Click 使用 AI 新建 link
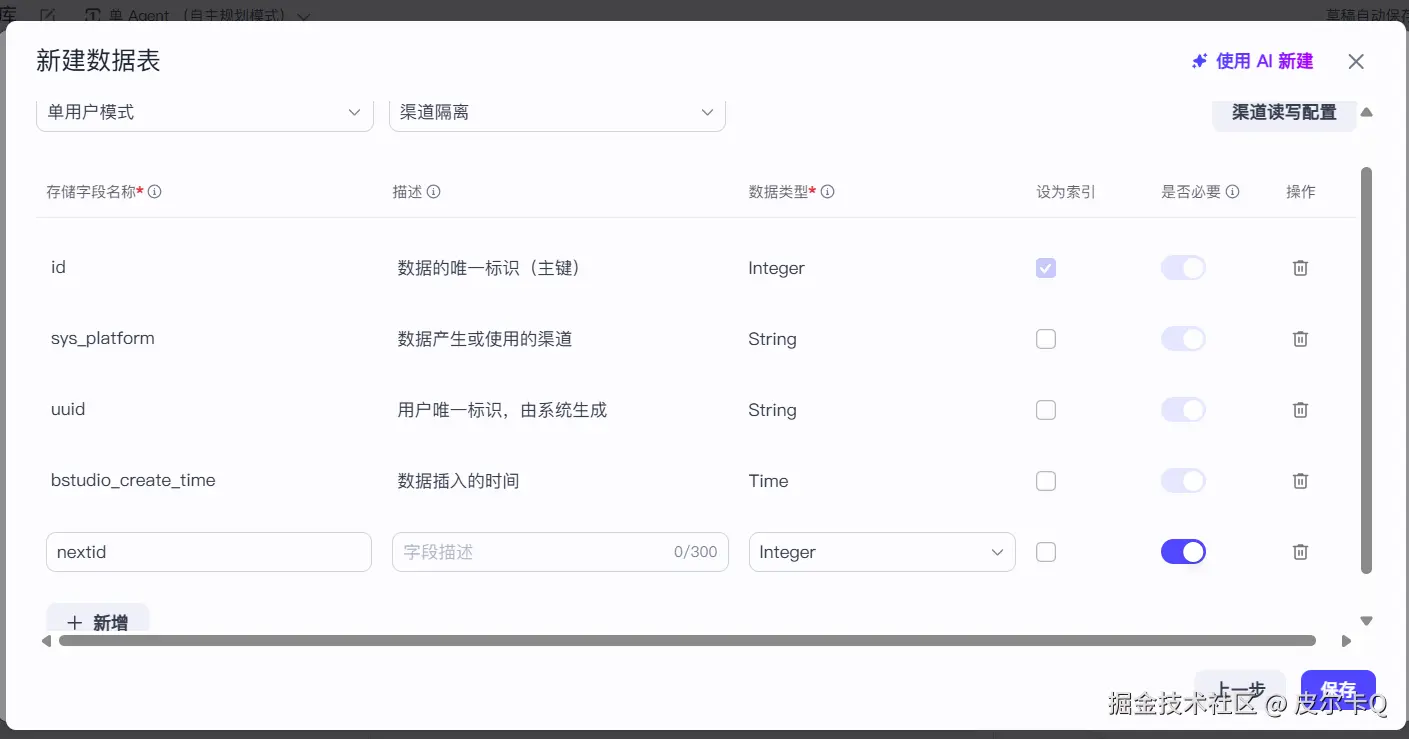Screen dimensions: 1409x739 [1252, 61]
